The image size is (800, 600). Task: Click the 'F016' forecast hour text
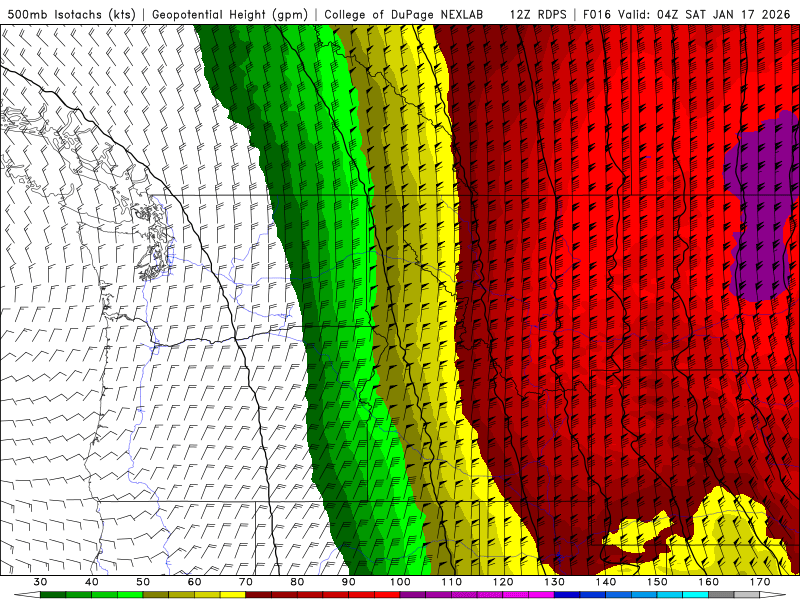click(597, 14)
